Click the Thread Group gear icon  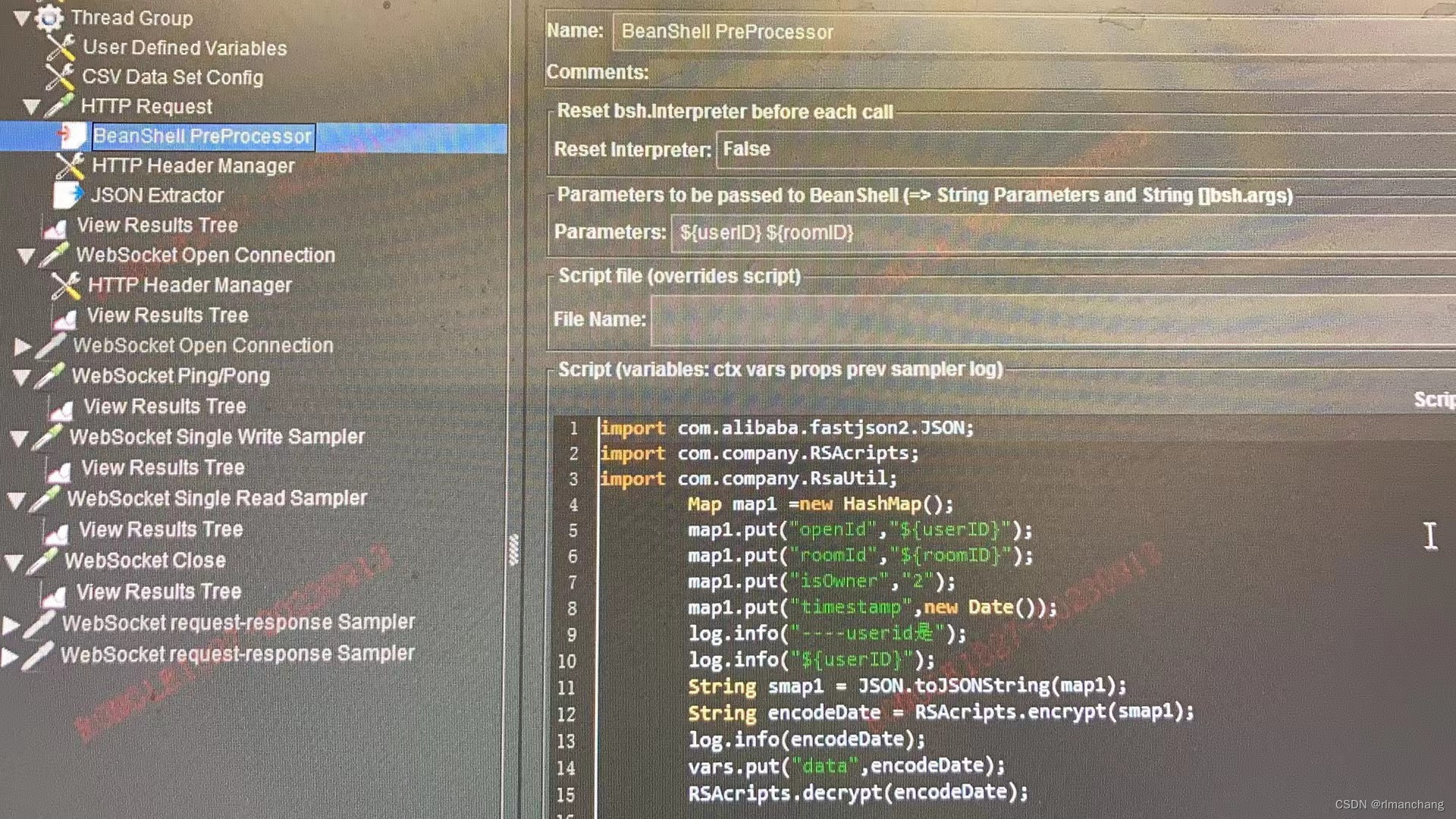[x=49, y=17]
